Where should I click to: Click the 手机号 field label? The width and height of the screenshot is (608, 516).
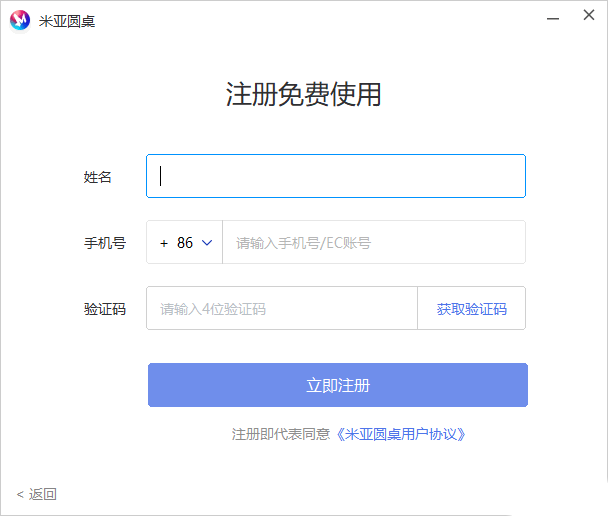105,242
